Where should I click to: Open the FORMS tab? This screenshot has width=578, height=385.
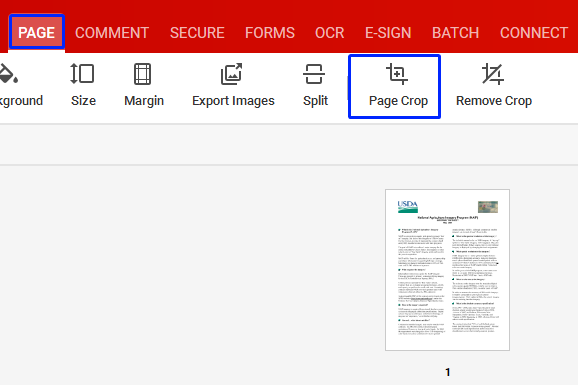click(x=270, y=33)
